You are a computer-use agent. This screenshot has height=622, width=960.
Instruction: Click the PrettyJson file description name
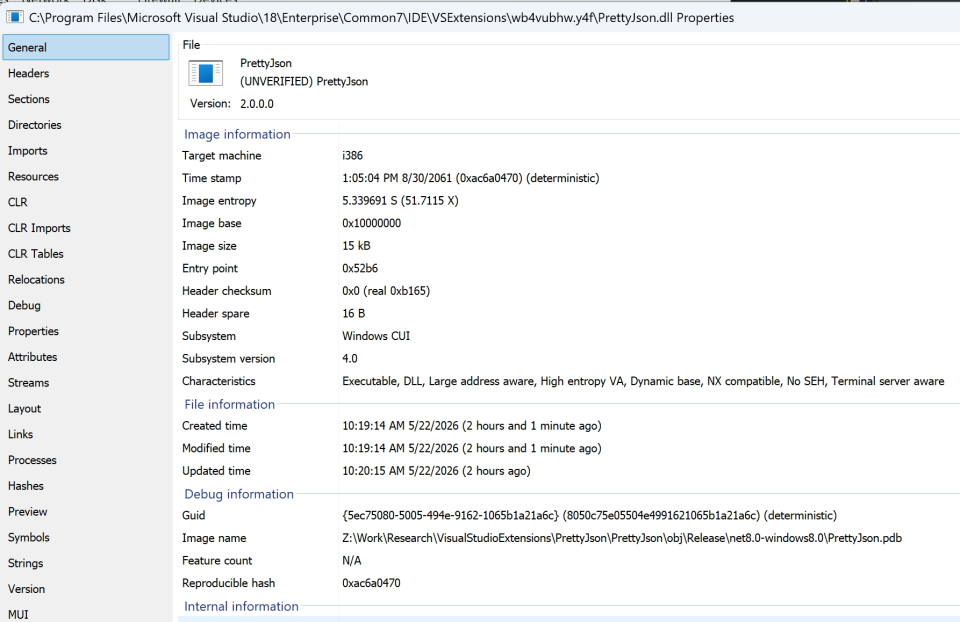click(266, 63)
